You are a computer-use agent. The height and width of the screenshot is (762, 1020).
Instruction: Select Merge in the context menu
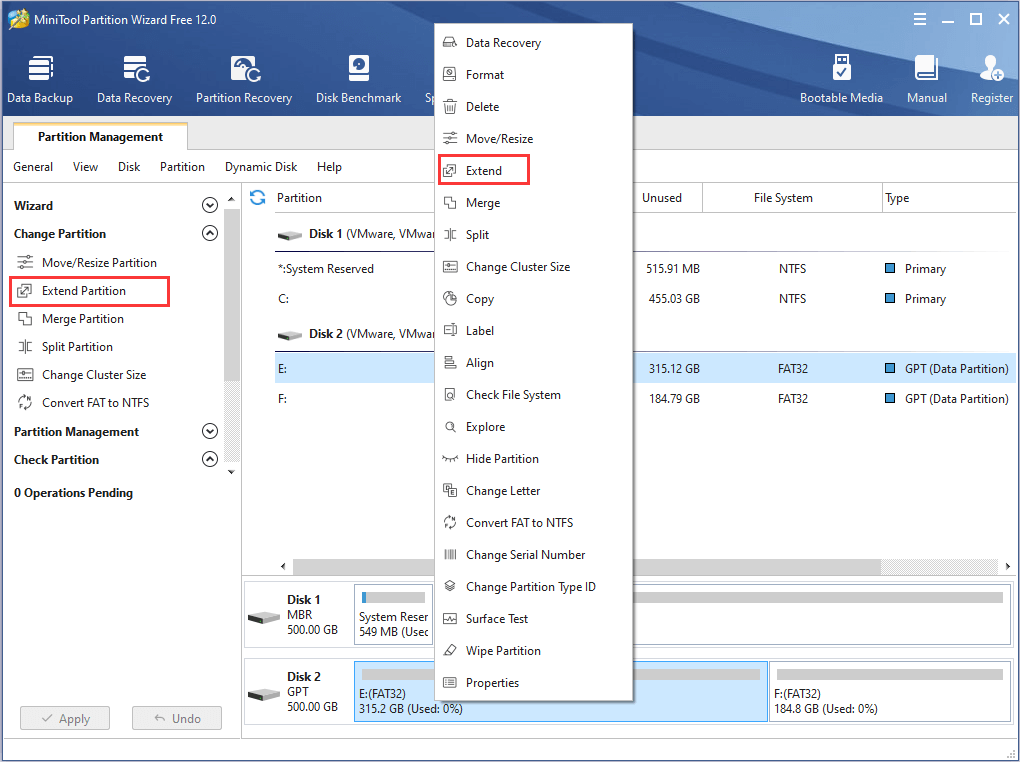point(533,202)
